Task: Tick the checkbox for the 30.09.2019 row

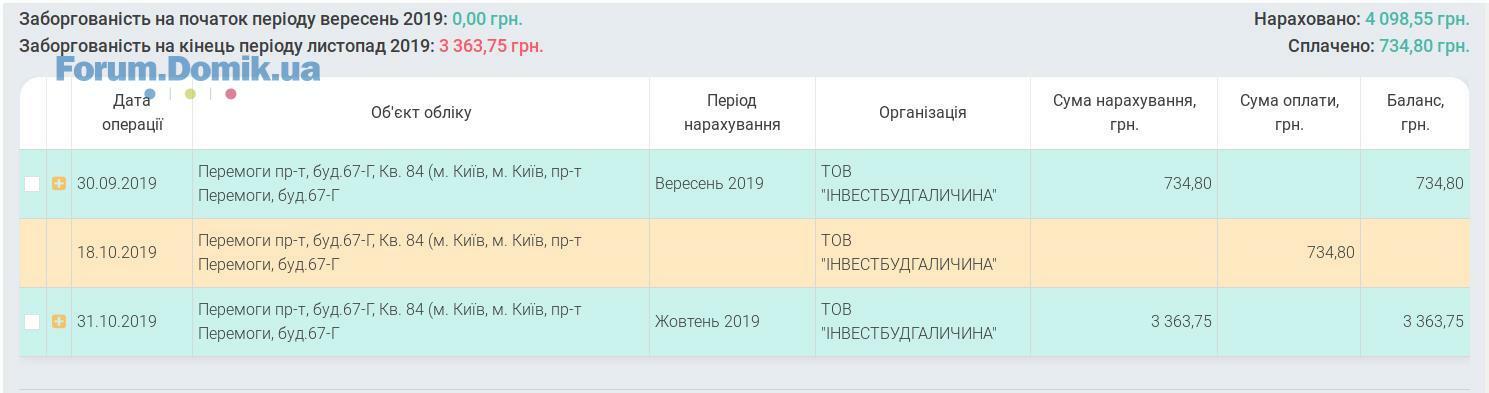Action: tap(32, 184)
